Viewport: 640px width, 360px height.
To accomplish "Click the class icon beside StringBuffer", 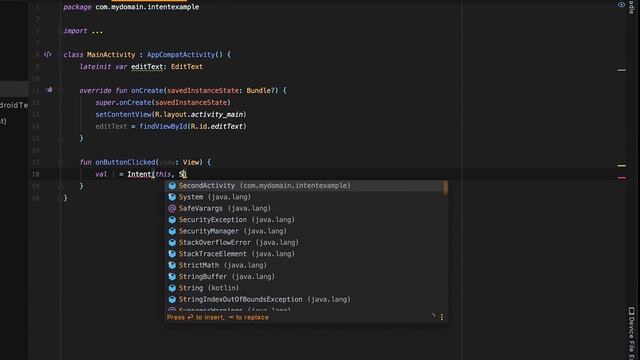I will (172, 277).
